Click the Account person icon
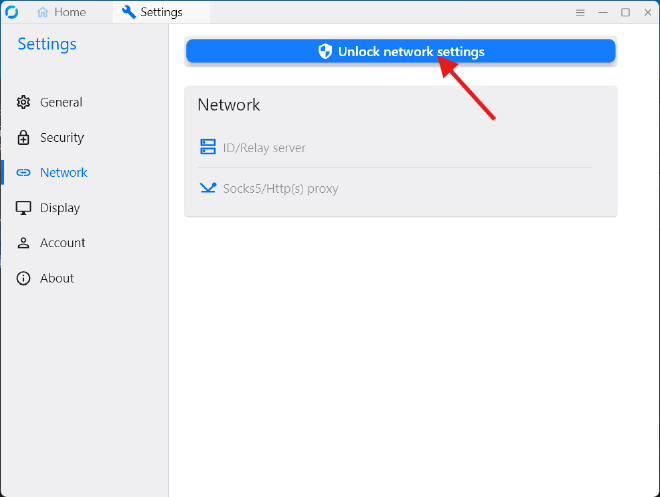Viewport: 660px width, 497px height. (24, 243)
